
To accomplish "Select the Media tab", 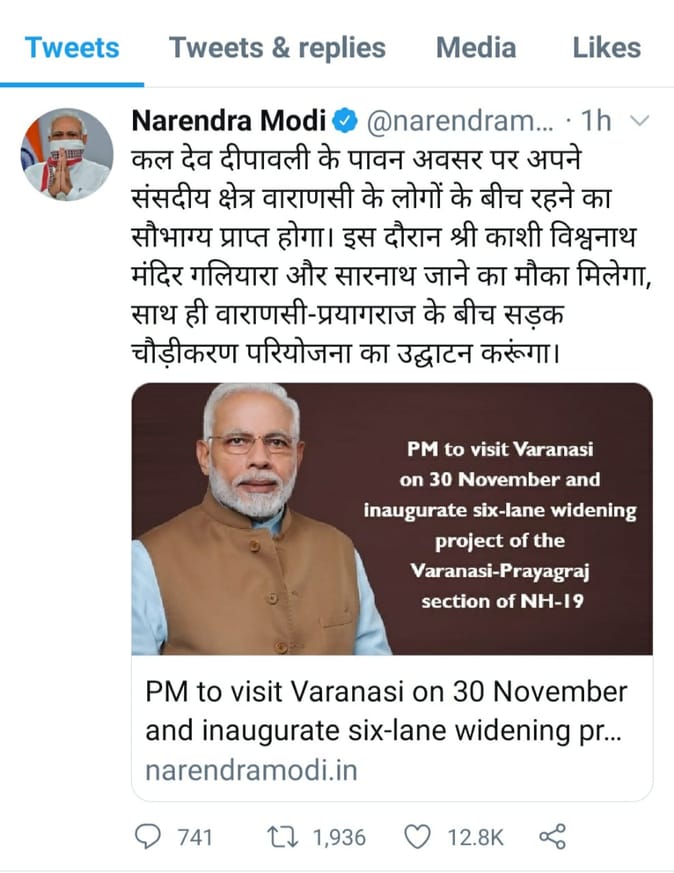I will 476,47.
